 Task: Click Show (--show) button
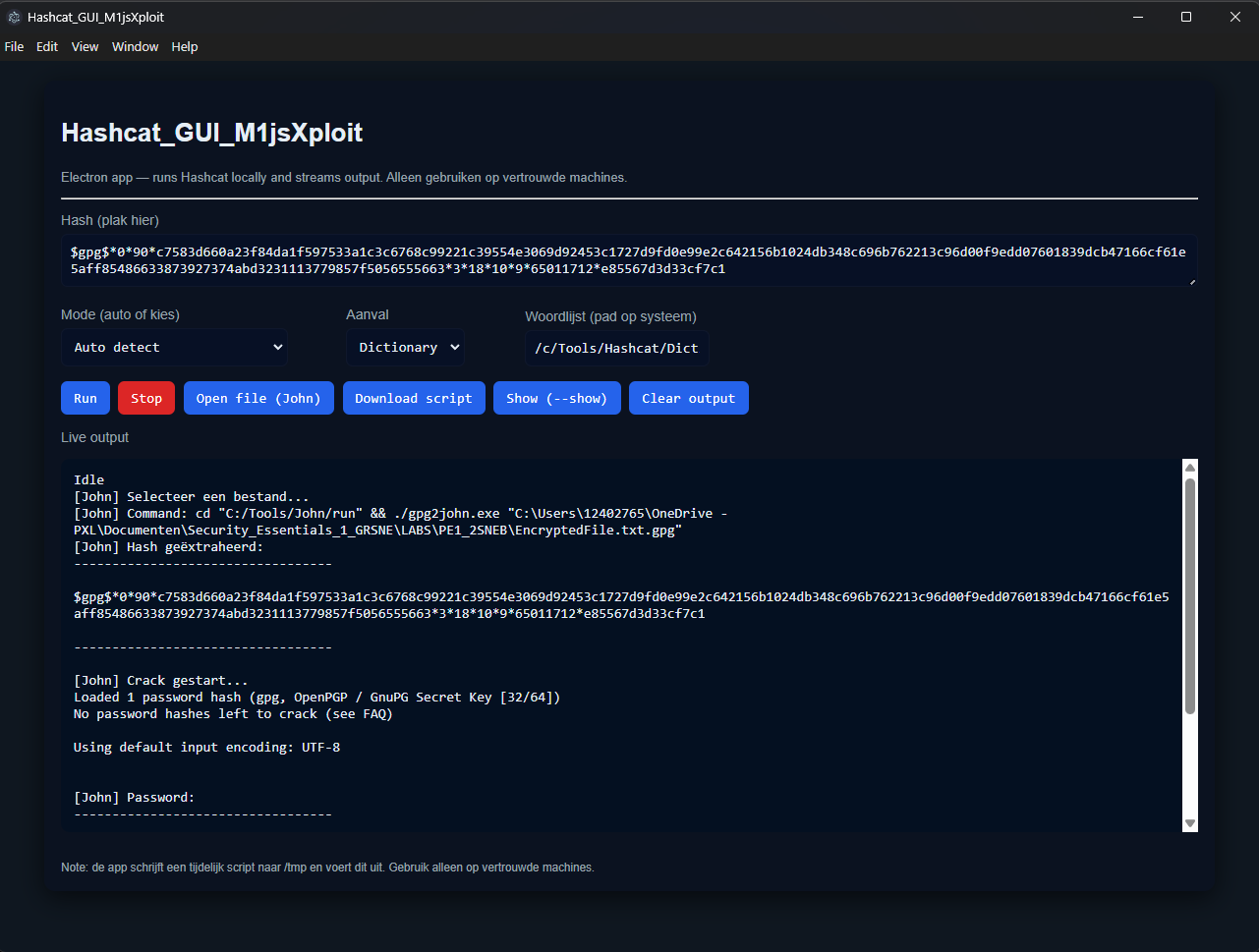(557, 398)
